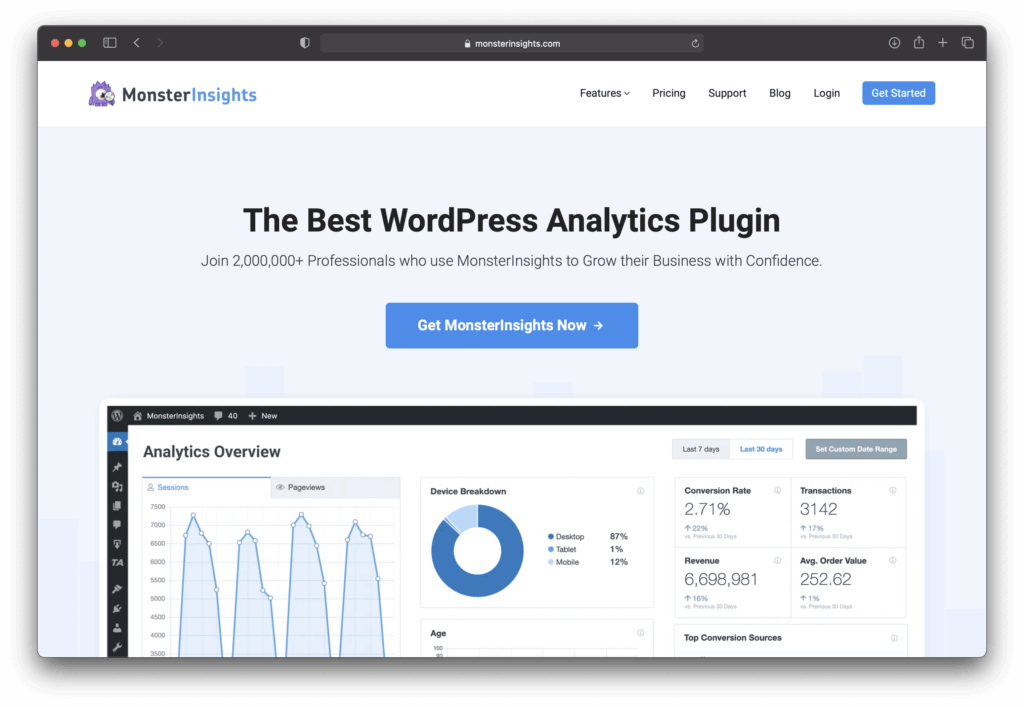1024x707 pixels.
Task: Click the TA sidebar icon
Action: [x=118, y=563]
